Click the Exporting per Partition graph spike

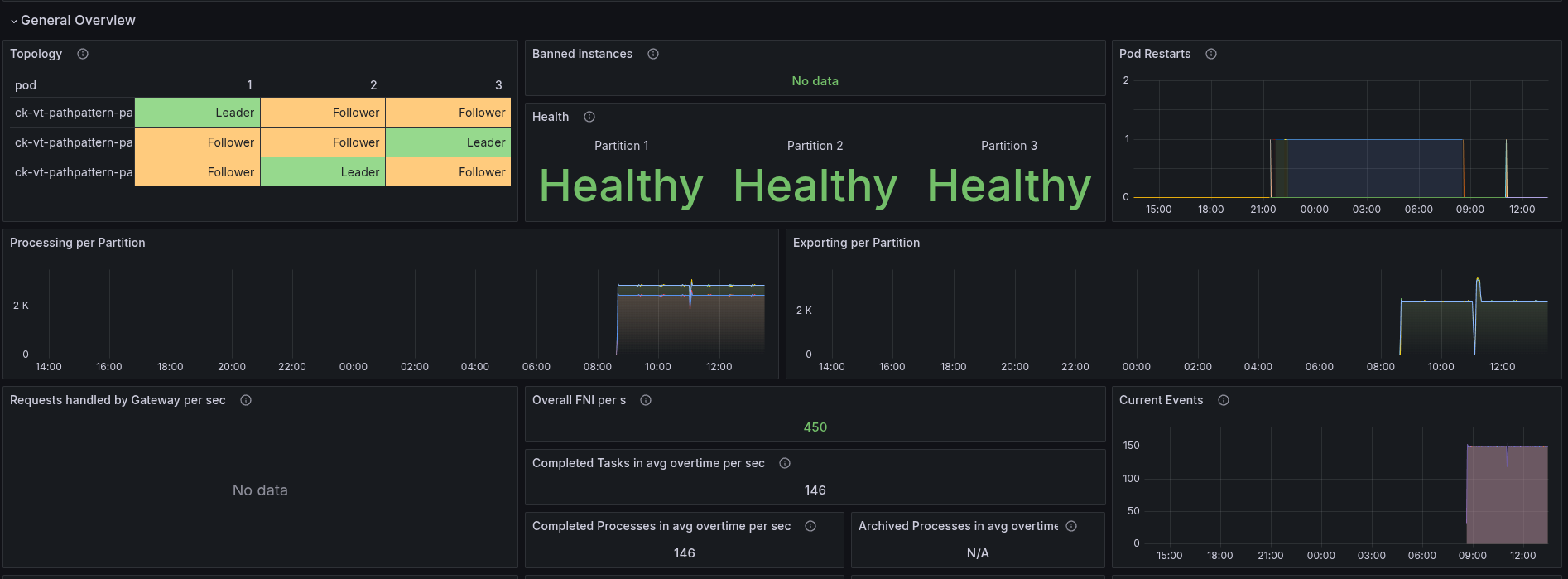pos(1478,290)
